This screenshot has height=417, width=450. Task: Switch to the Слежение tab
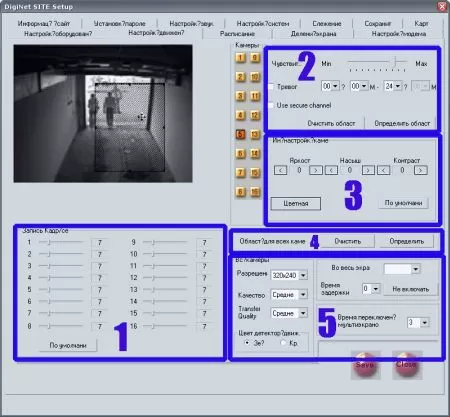pyautogui.click(x=327, y=23)
